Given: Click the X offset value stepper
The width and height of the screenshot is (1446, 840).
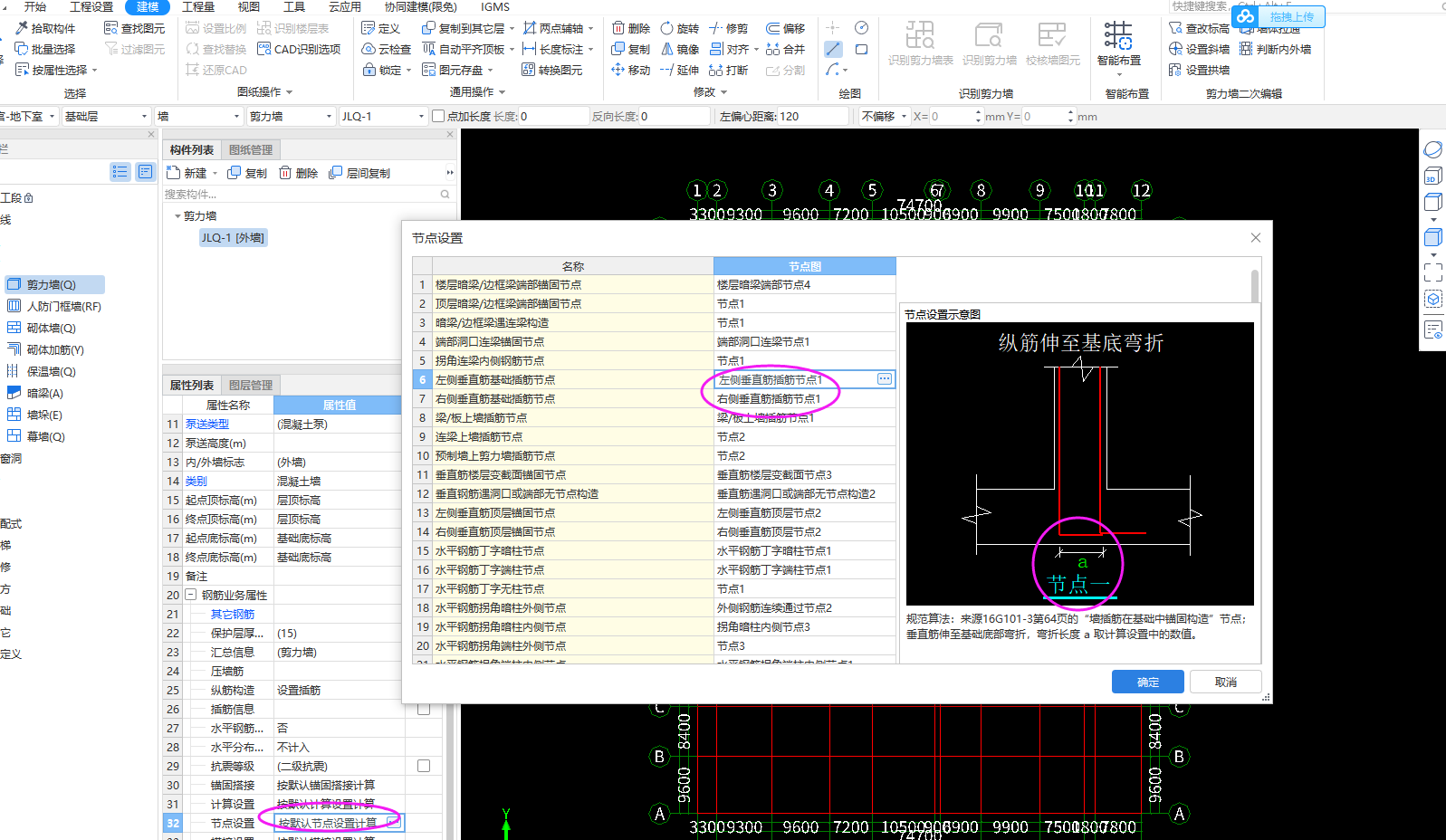Looking at the screenshot, I should tap(978, 116).
